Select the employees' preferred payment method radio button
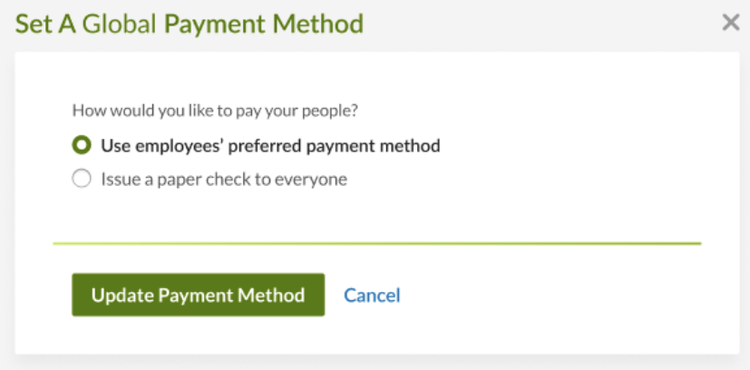 click(x=81, y=145)
